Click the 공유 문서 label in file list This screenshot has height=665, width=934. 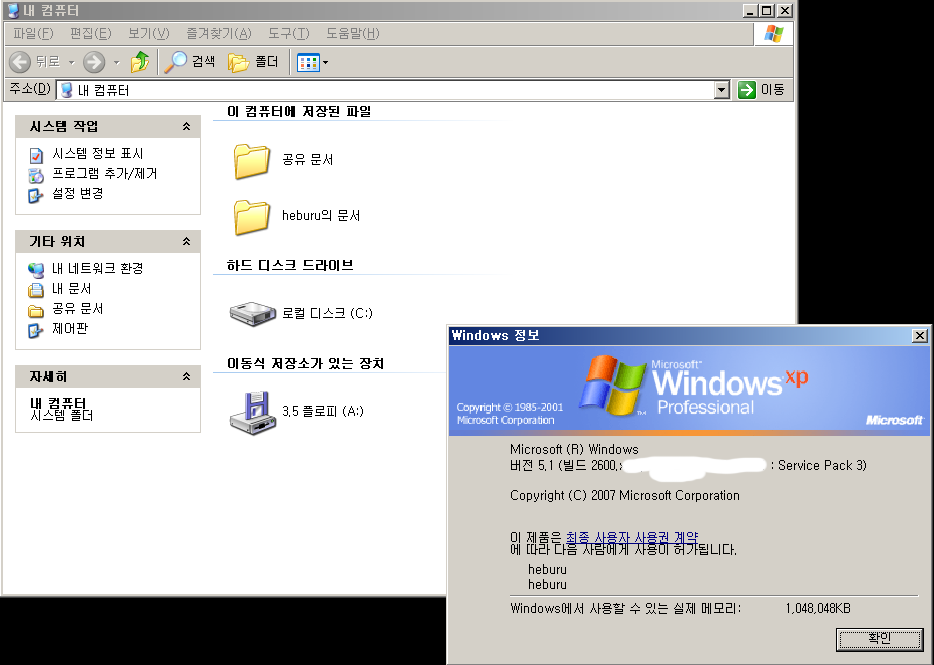pyautogui.click(x=307, y=160)
